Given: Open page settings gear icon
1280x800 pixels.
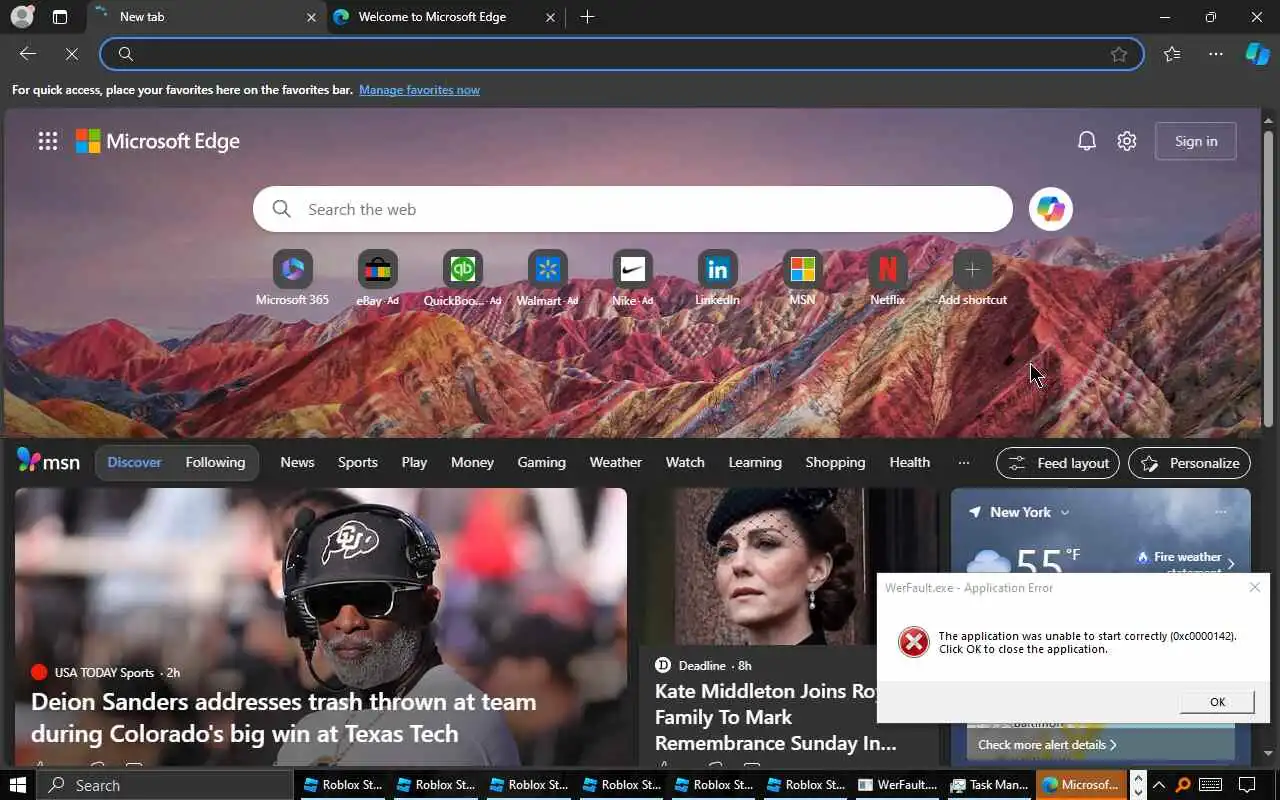Looking at the screenshot, I should [x=1127, y=141].
